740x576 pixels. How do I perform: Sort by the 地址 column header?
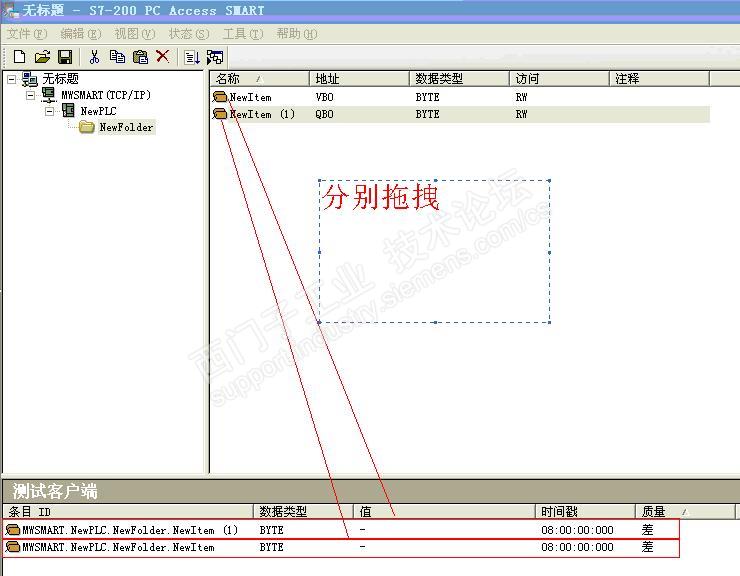pyautogui.click(x=359, y=78)
